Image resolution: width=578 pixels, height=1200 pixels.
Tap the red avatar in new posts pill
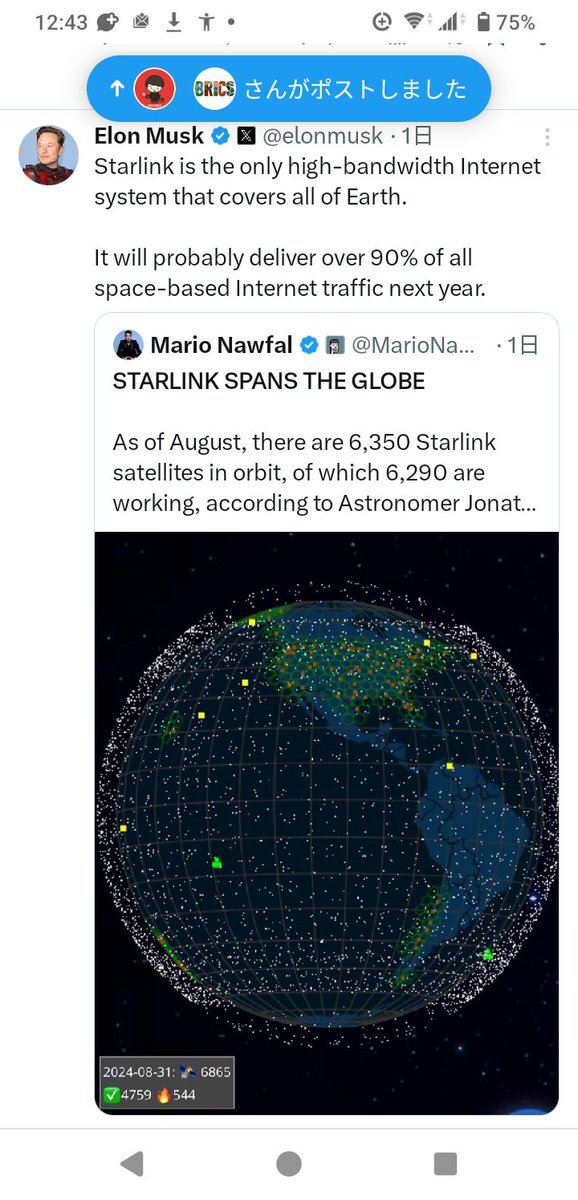[x=154, y=89]
